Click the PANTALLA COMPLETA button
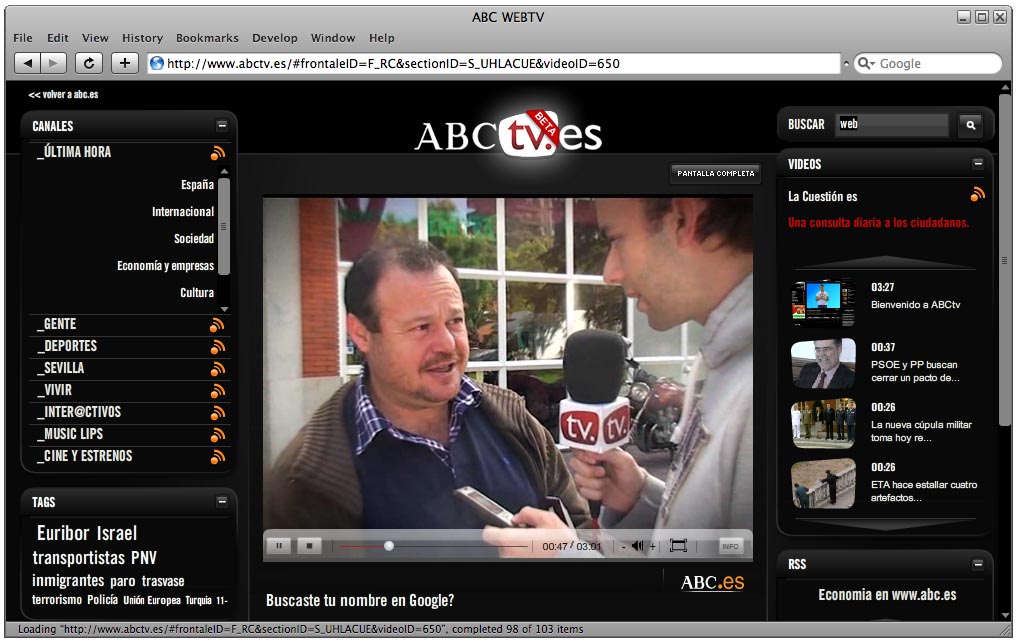1016x642 pixels. [x=715, y=174]
